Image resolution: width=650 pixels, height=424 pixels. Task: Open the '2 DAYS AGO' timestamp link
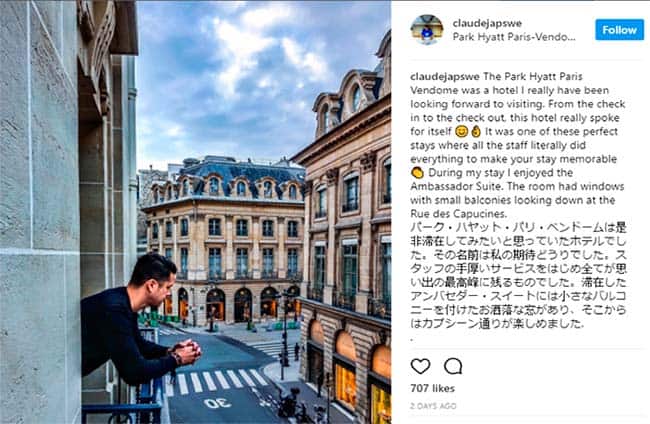433,406
